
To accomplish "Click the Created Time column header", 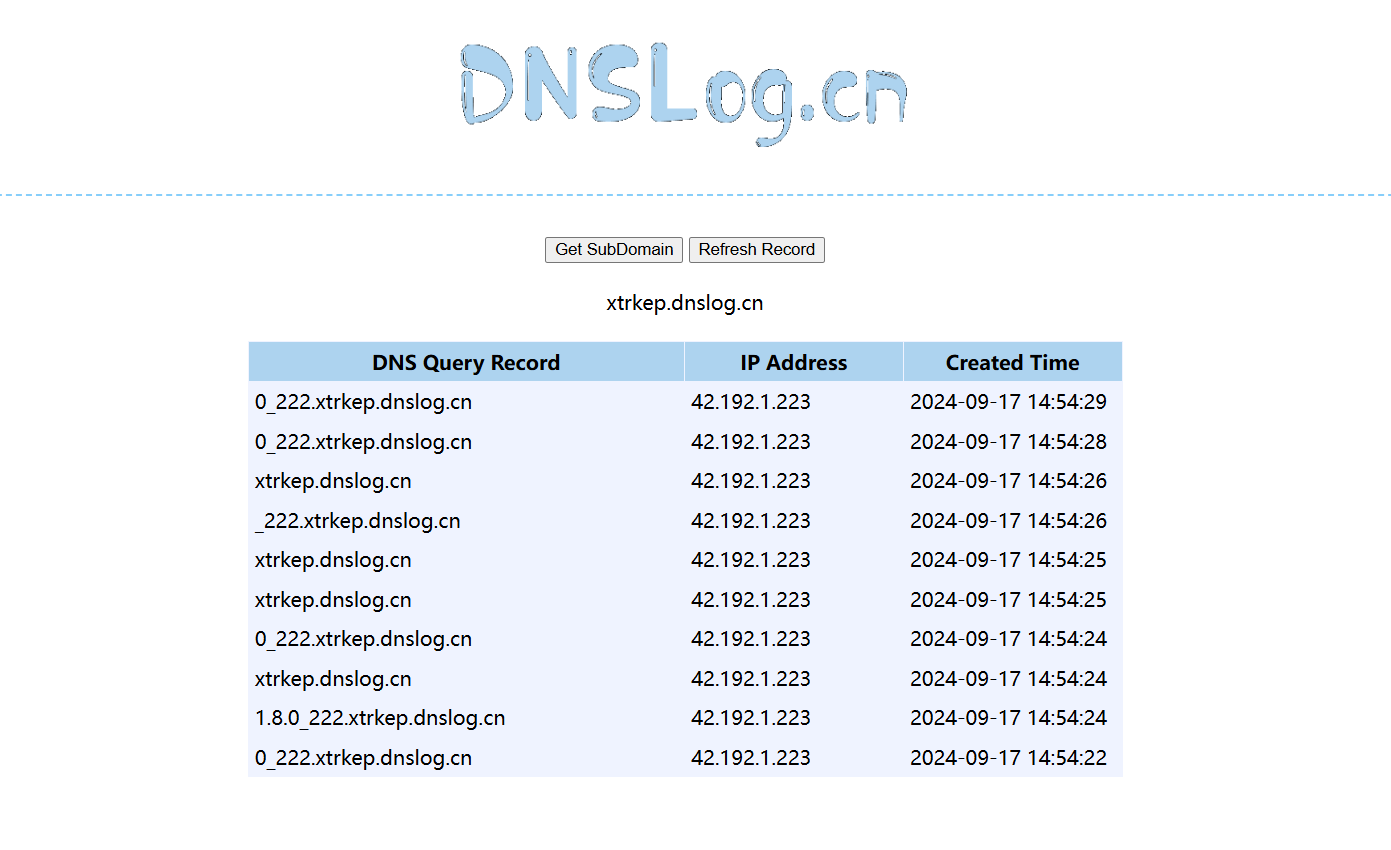I will point(1012,363).
